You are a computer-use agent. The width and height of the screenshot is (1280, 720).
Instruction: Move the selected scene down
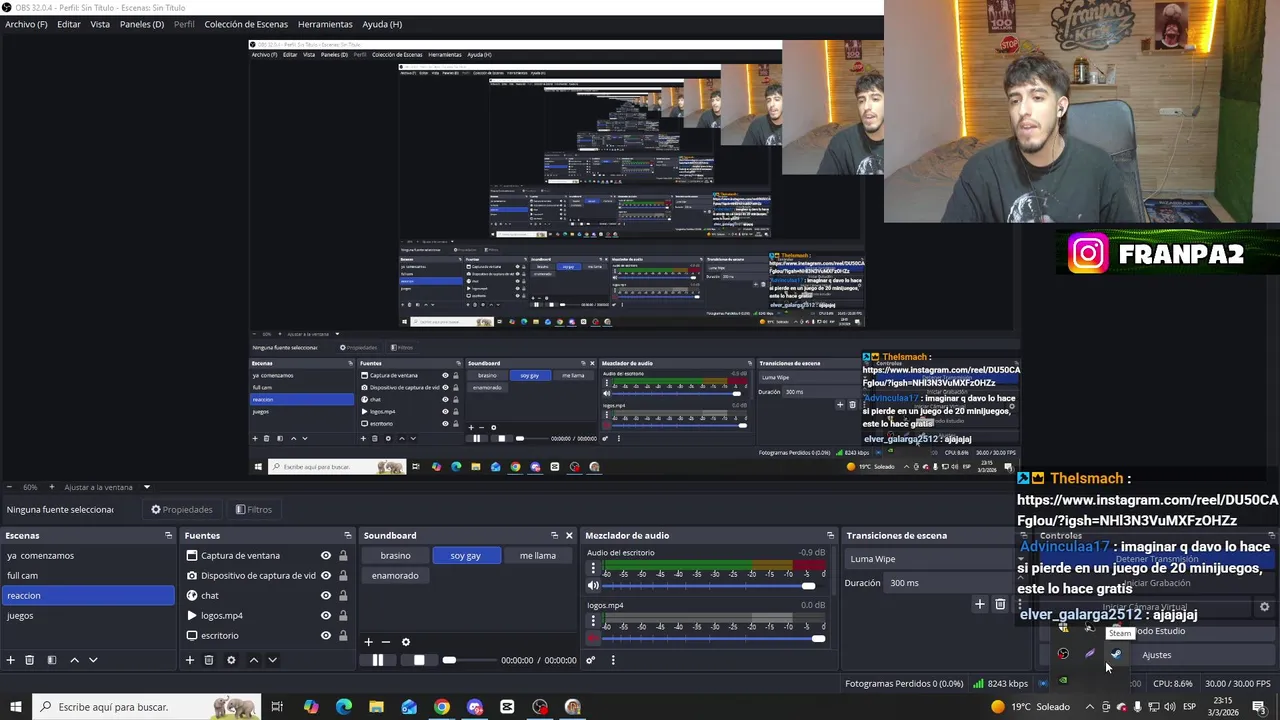pyautogui.click(x=93, y=660)
